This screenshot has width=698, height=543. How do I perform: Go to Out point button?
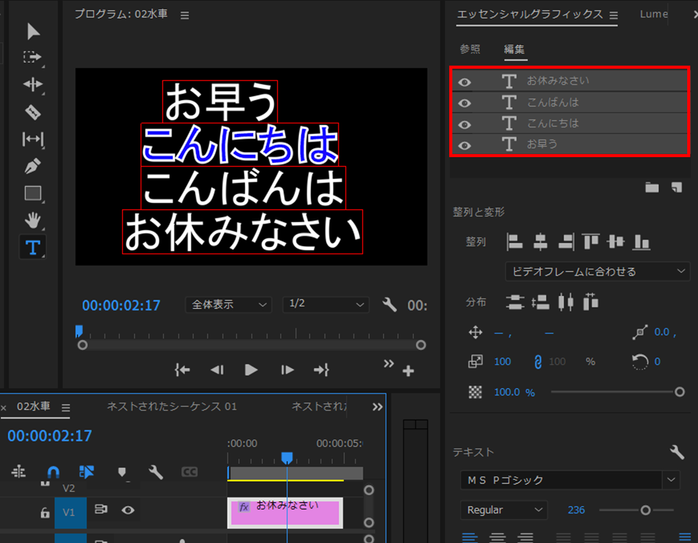pyautogui.click(x=321, y=370)
